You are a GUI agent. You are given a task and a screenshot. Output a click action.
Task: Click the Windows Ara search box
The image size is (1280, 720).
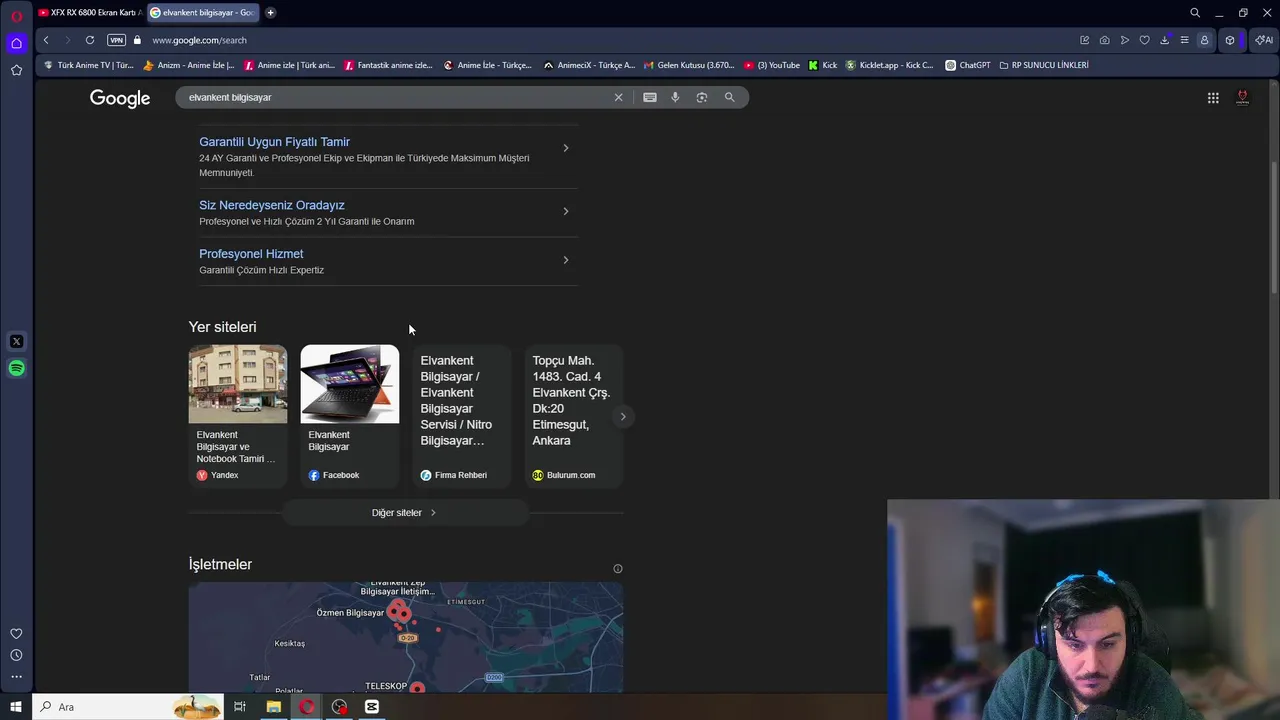(x=128, y=707)
